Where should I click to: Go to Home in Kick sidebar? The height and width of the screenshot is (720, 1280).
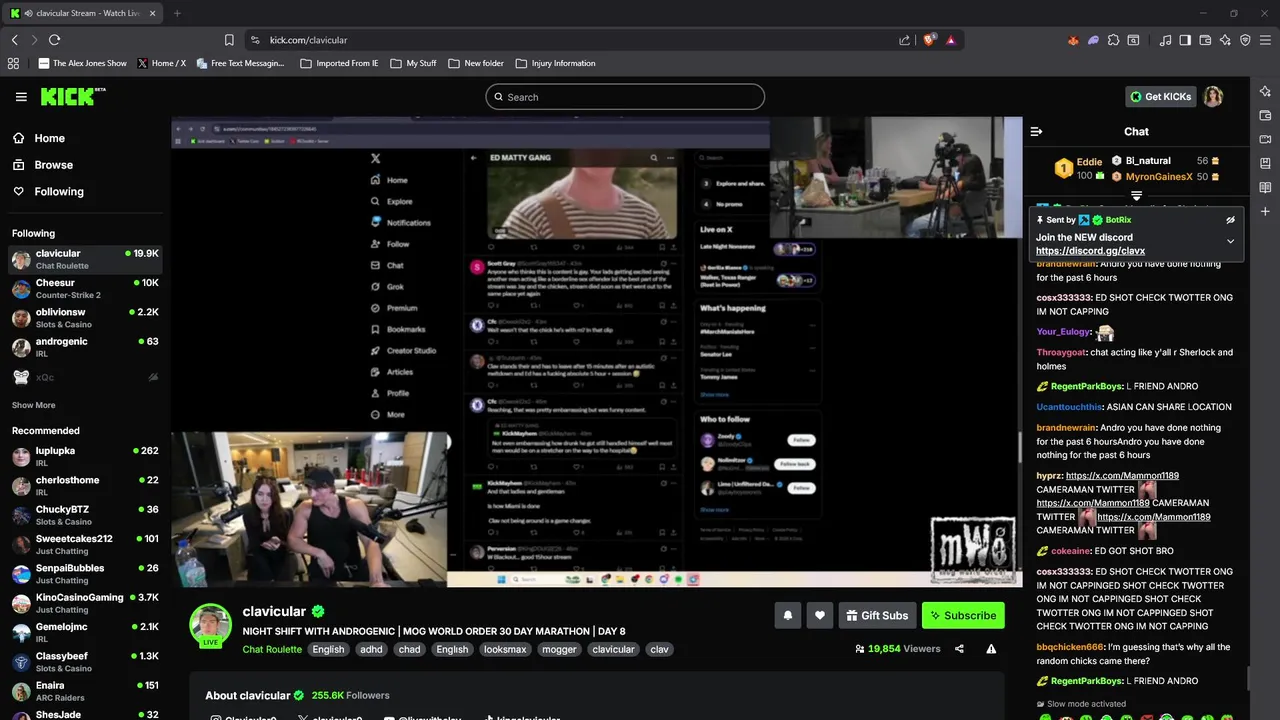point(39,138)
